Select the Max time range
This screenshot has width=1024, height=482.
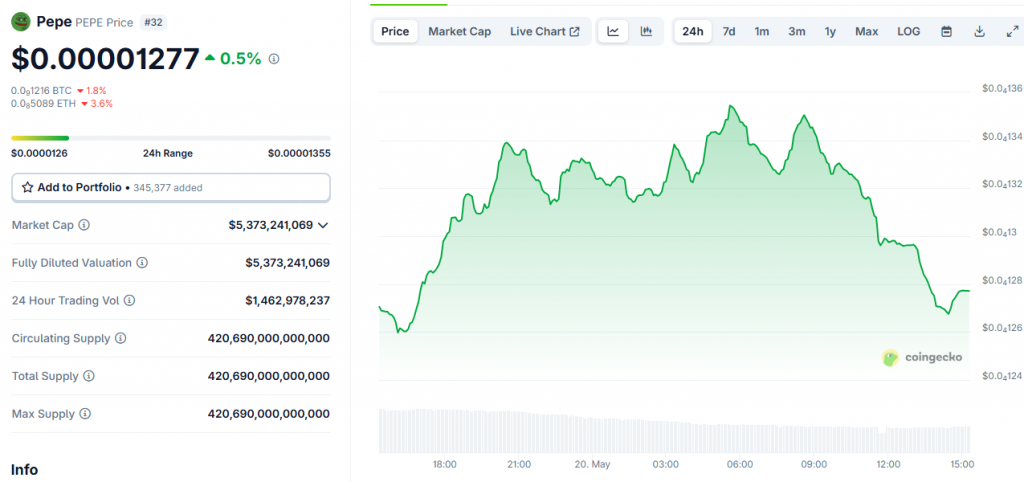[x=867, y=31]
